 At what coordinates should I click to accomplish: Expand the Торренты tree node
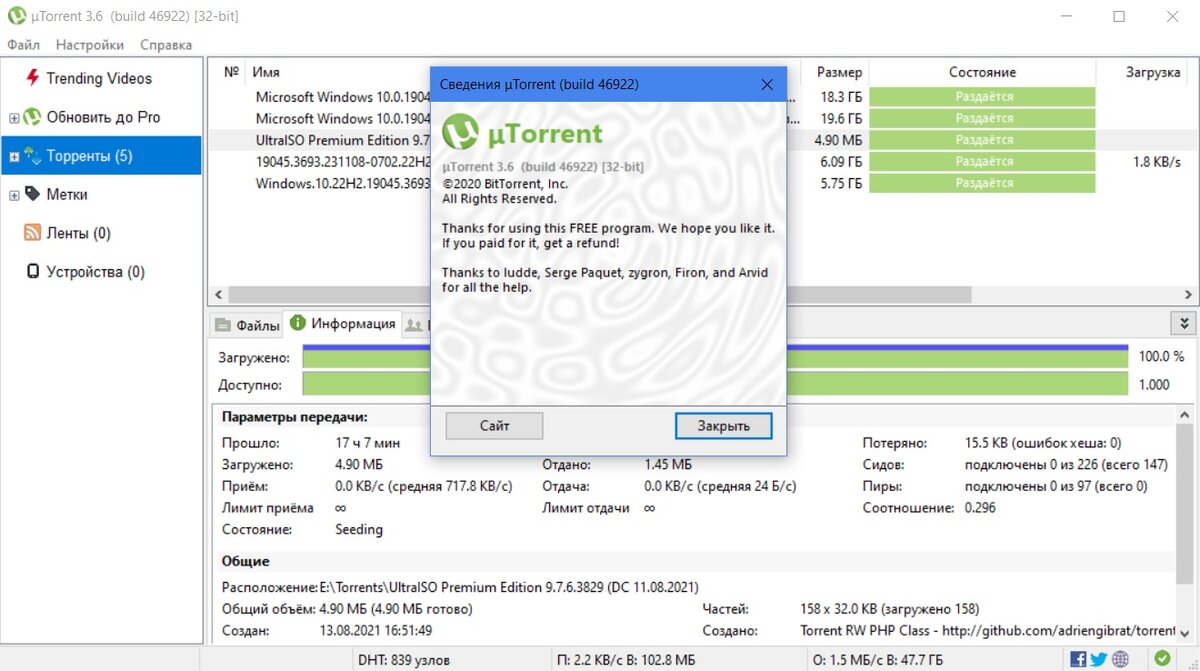14,157
